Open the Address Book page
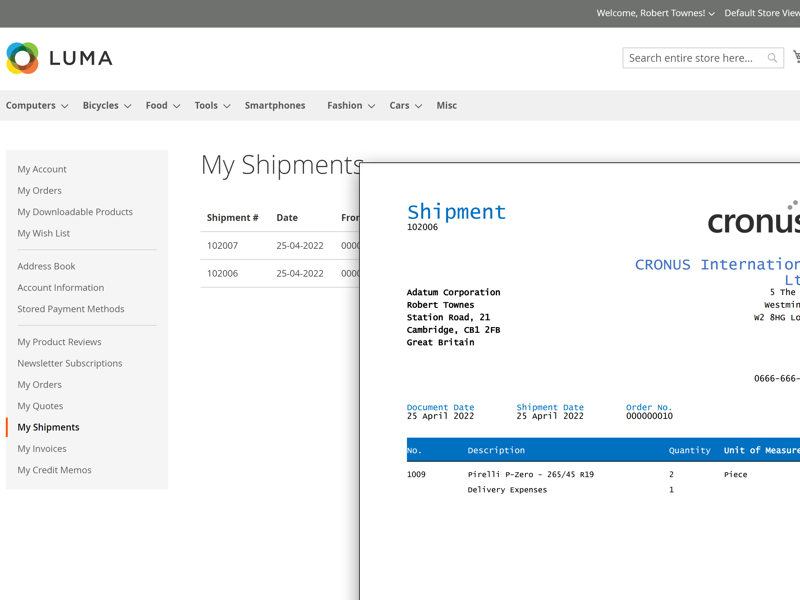The image size is (800, 600). [46, 266]
